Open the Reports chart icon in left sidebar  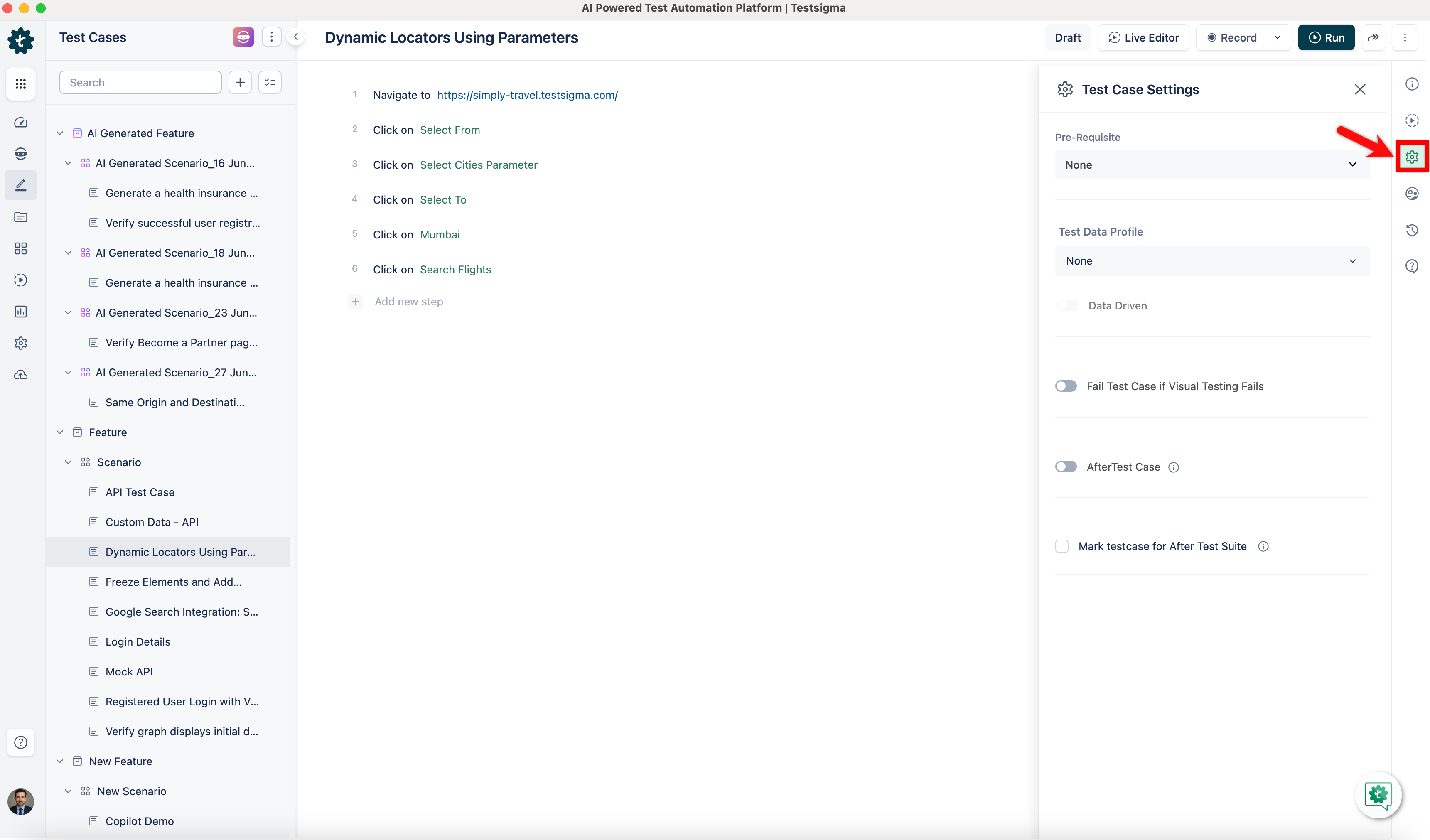[x=20, y=312]
